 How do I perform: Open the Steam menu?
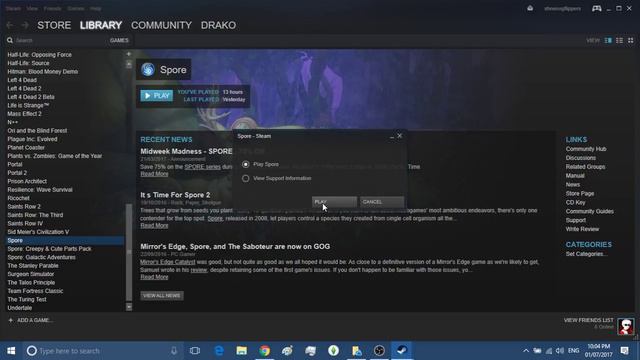click(x=13, y=9)
